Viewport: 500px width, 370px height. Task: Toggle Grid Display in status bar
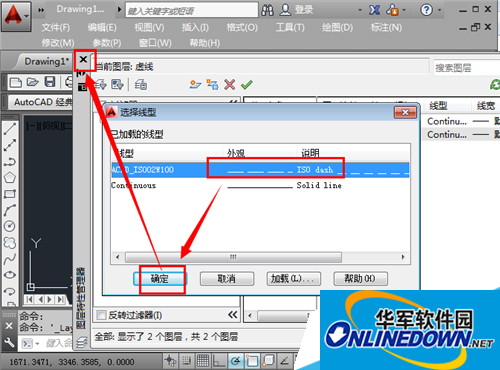(x=203, y=361)
